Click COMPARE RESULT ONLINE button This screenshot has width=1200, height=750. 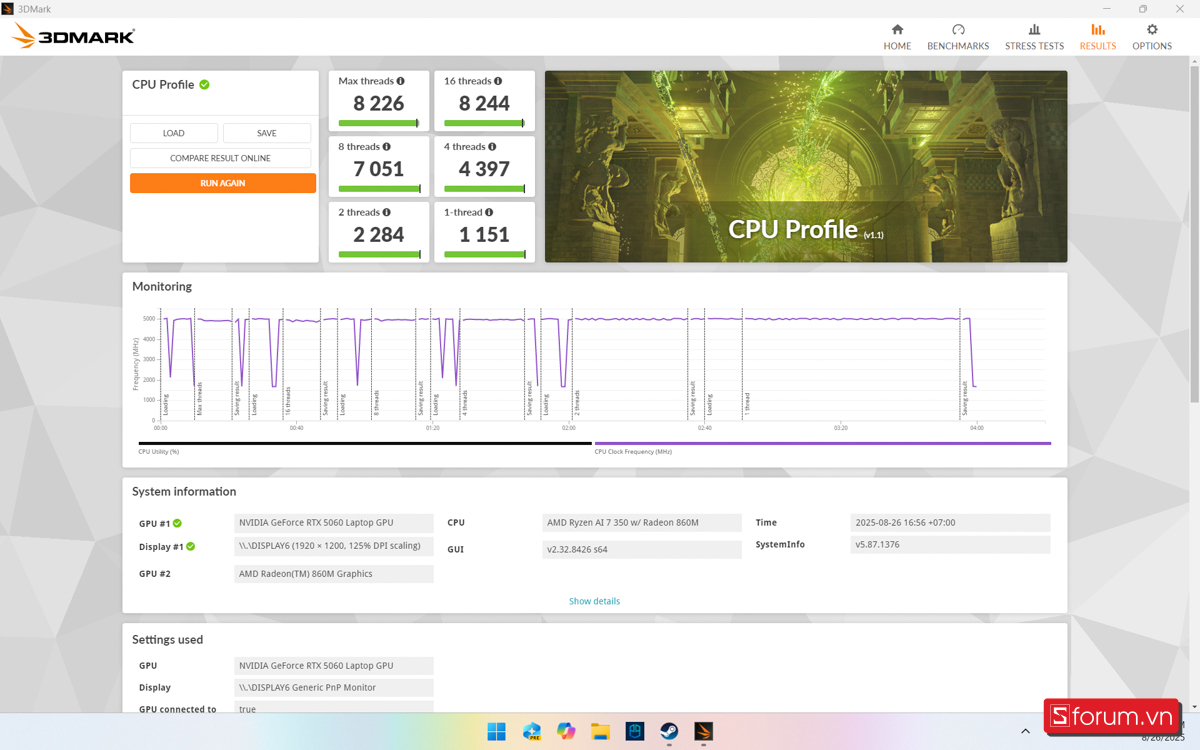(220, 158)
